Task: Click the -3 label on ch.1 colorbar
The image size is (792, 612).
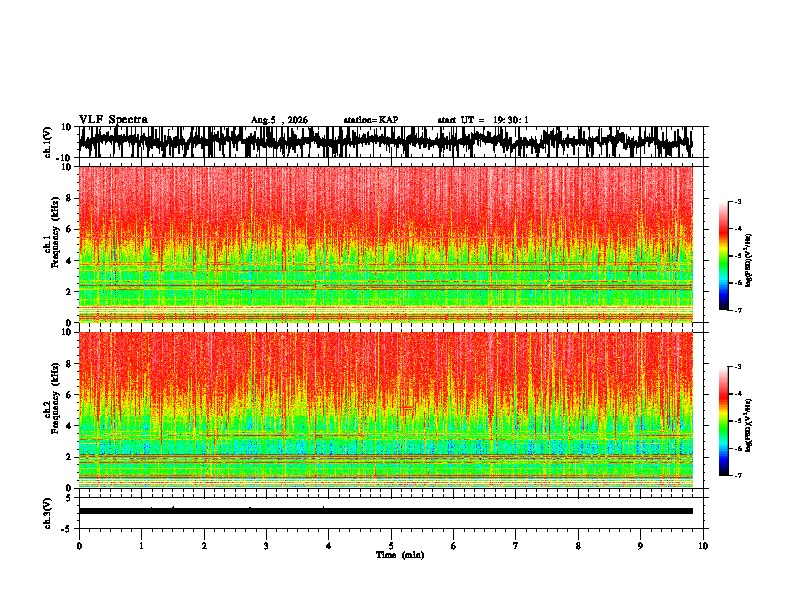Action: pyautogui.click(x=738, y=202)
